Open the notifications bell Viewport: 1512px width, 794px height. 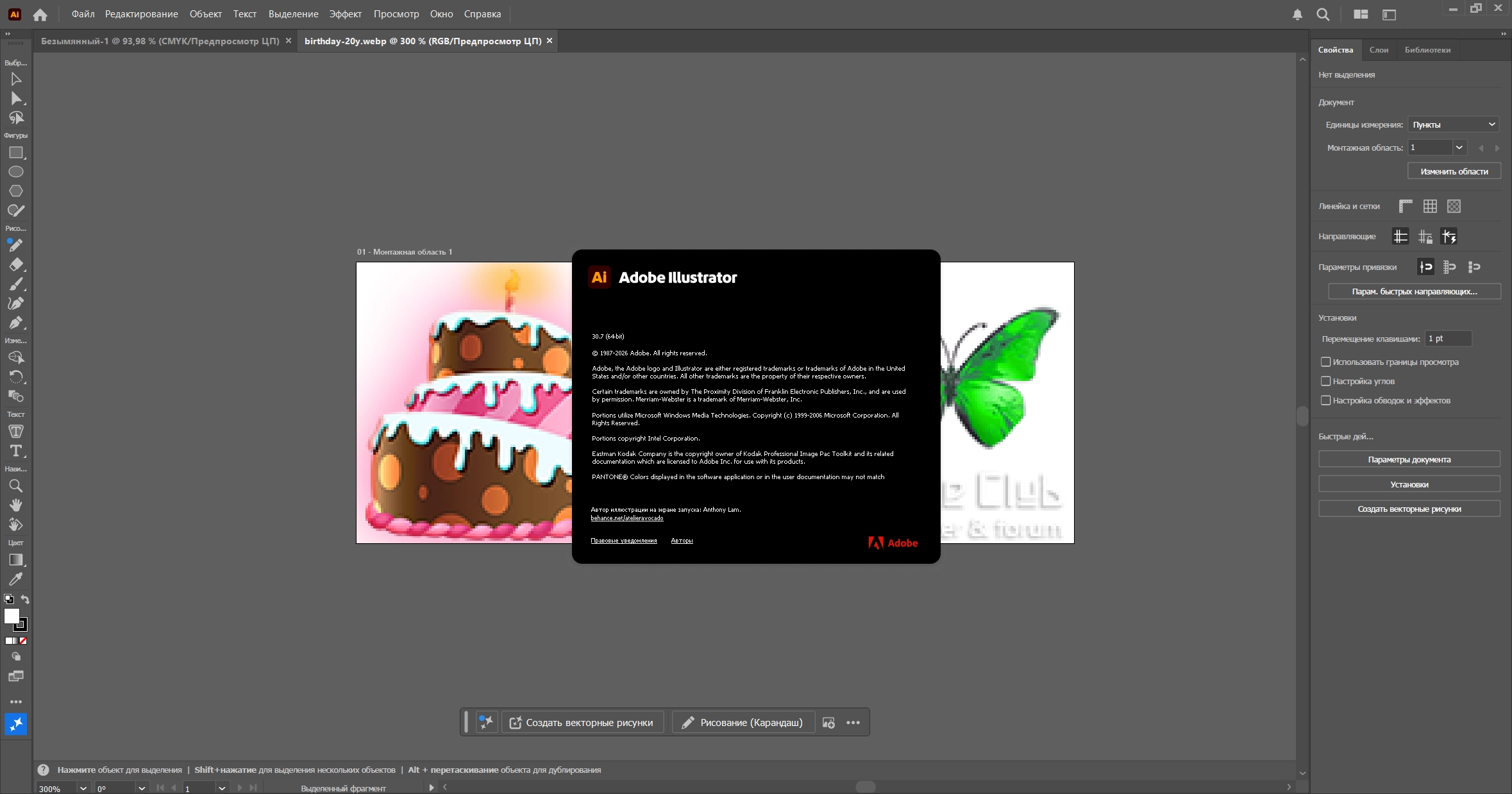pos(1297,14)
